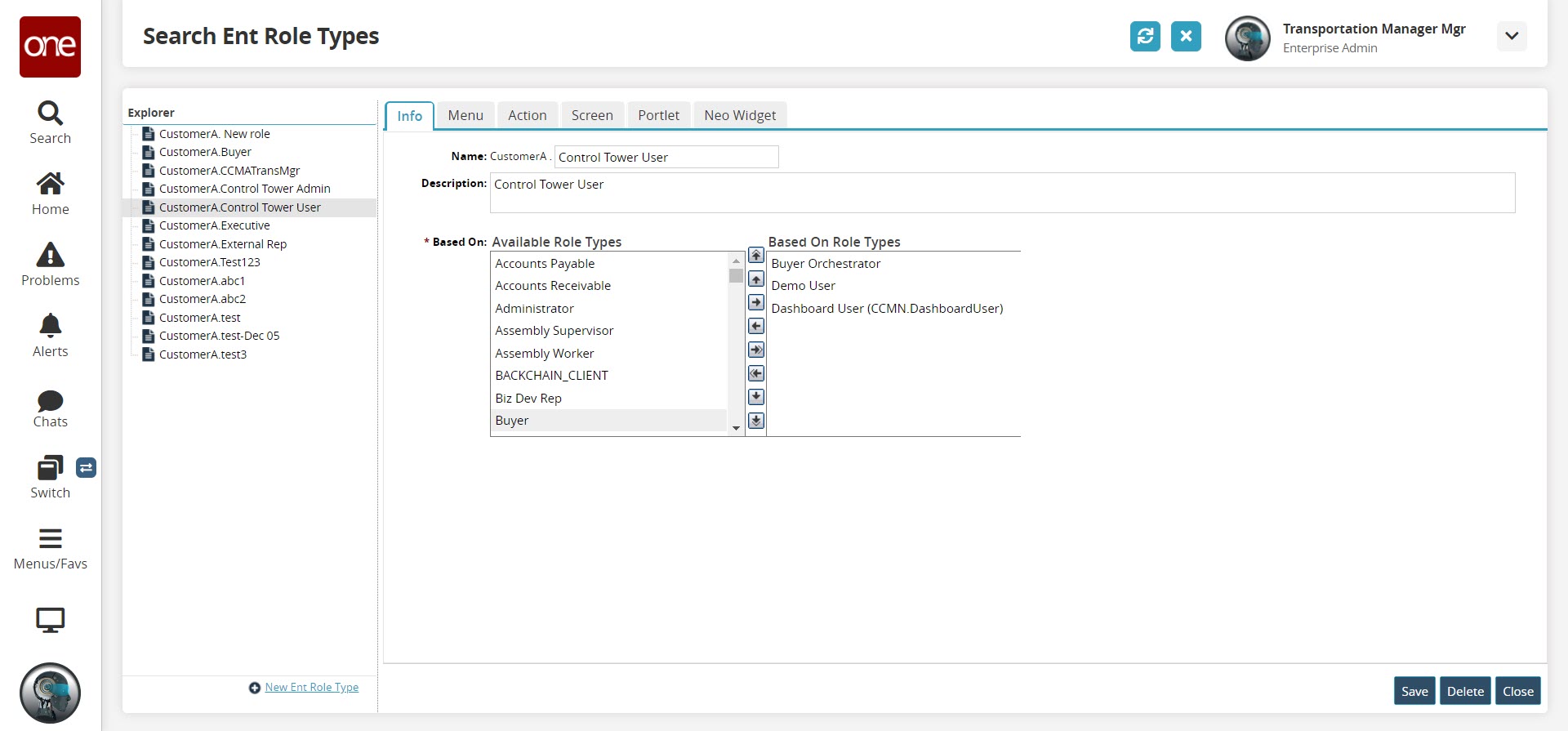Select CustomerA.Executive in Explorer tree
Screen dimensions: 1568x731
(x=214, y=225)
